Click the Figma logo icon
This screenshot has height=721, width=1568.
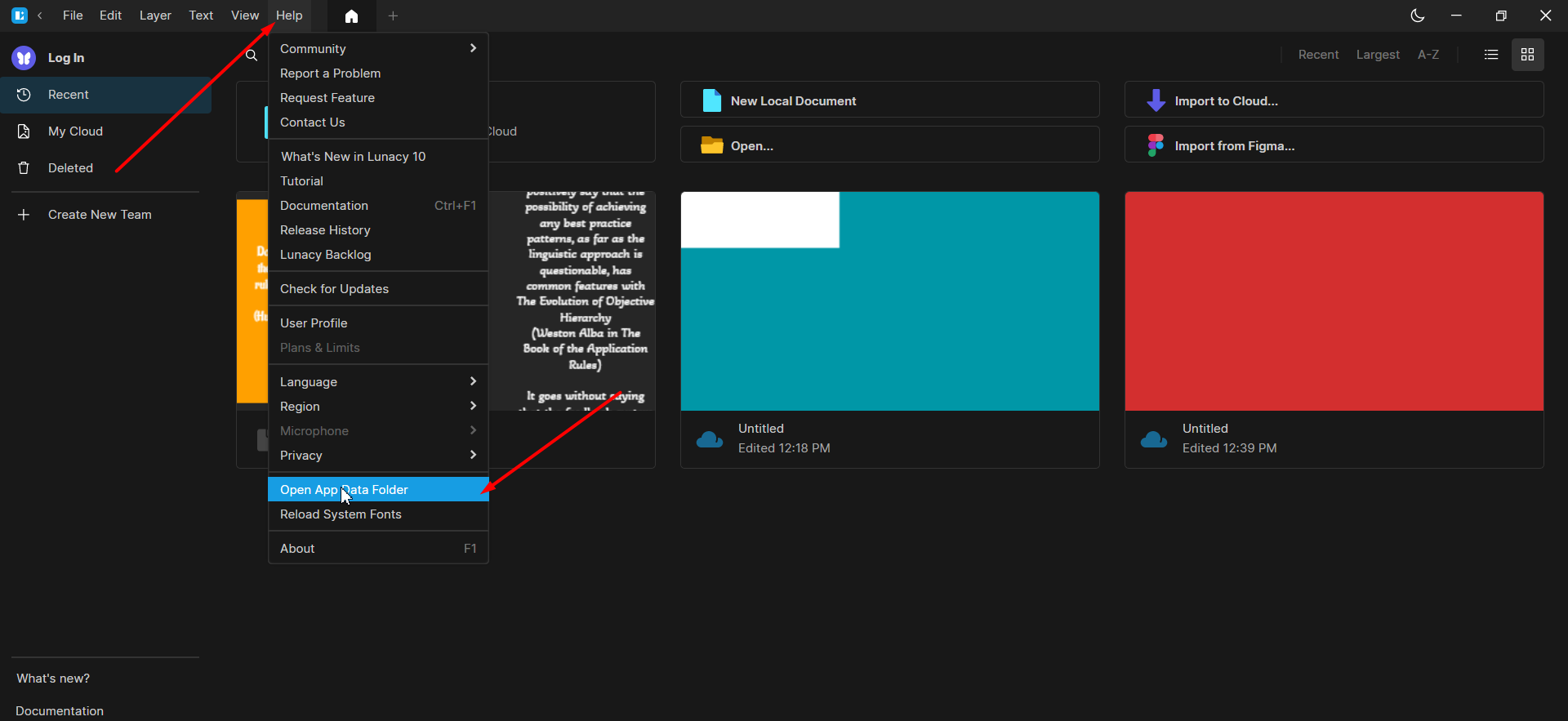point(1156,145)
